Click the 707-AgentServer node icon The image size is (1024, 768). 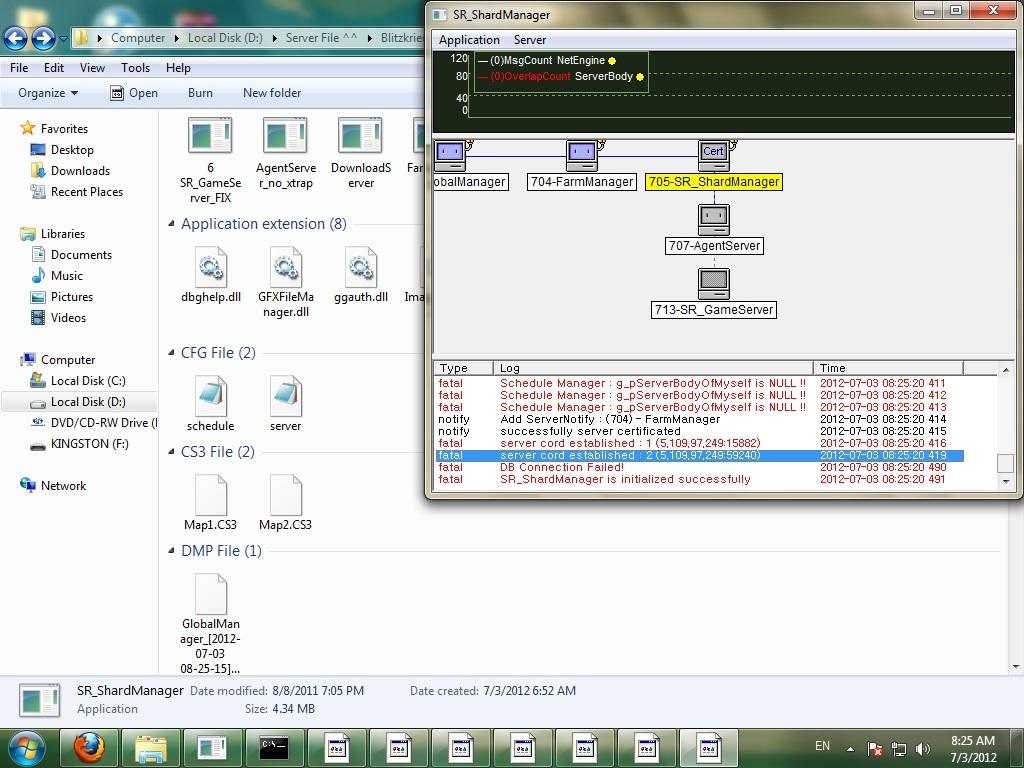713,219
